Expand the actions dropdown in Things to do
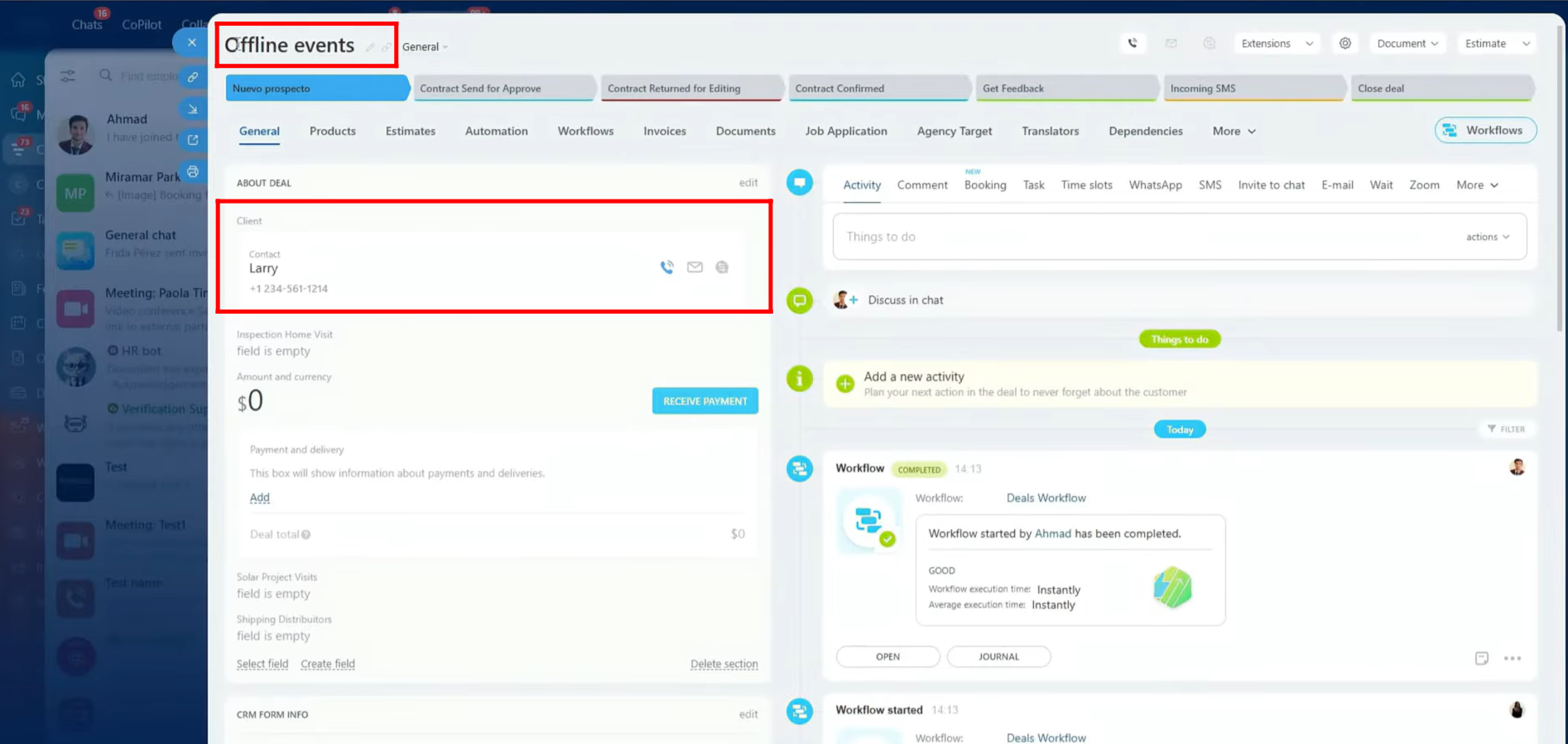The height and width of the screenshot is (744, 1568). [1487, 237]
